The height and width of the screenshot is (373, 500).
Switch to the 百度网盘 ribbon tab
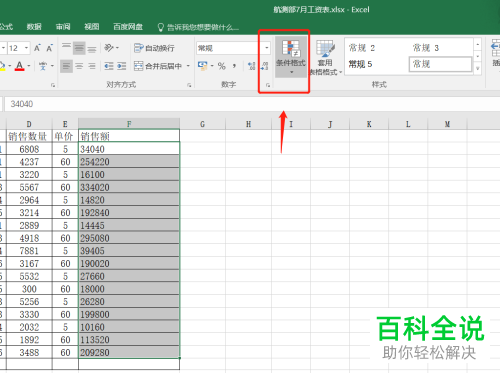pos(128,27)
